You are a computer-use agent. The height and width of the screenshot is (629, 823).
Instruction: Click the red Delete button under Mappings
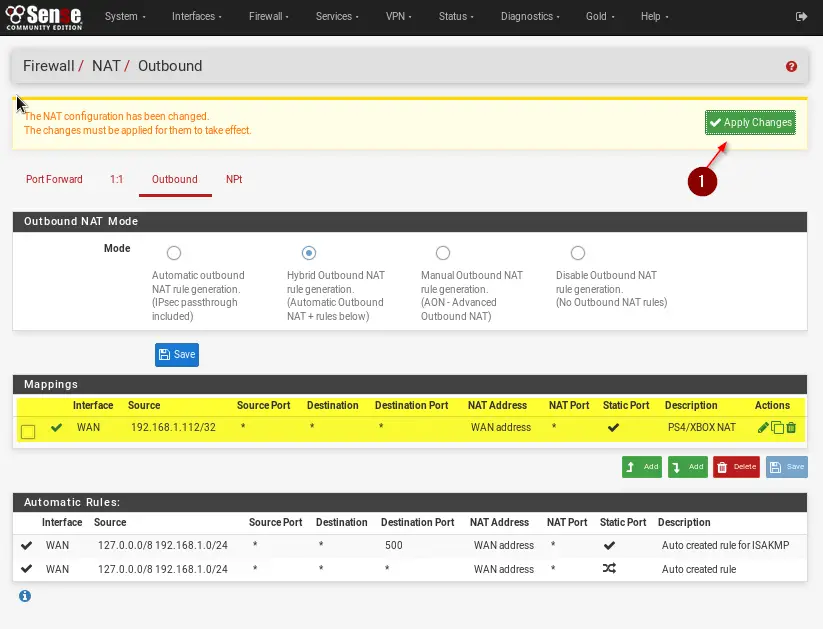[736, 467]
